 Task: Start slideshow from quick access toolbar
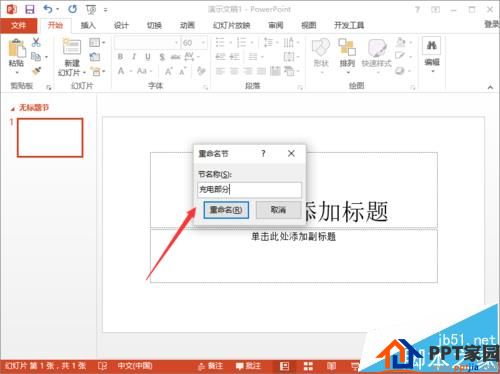(x=91, y=10)
